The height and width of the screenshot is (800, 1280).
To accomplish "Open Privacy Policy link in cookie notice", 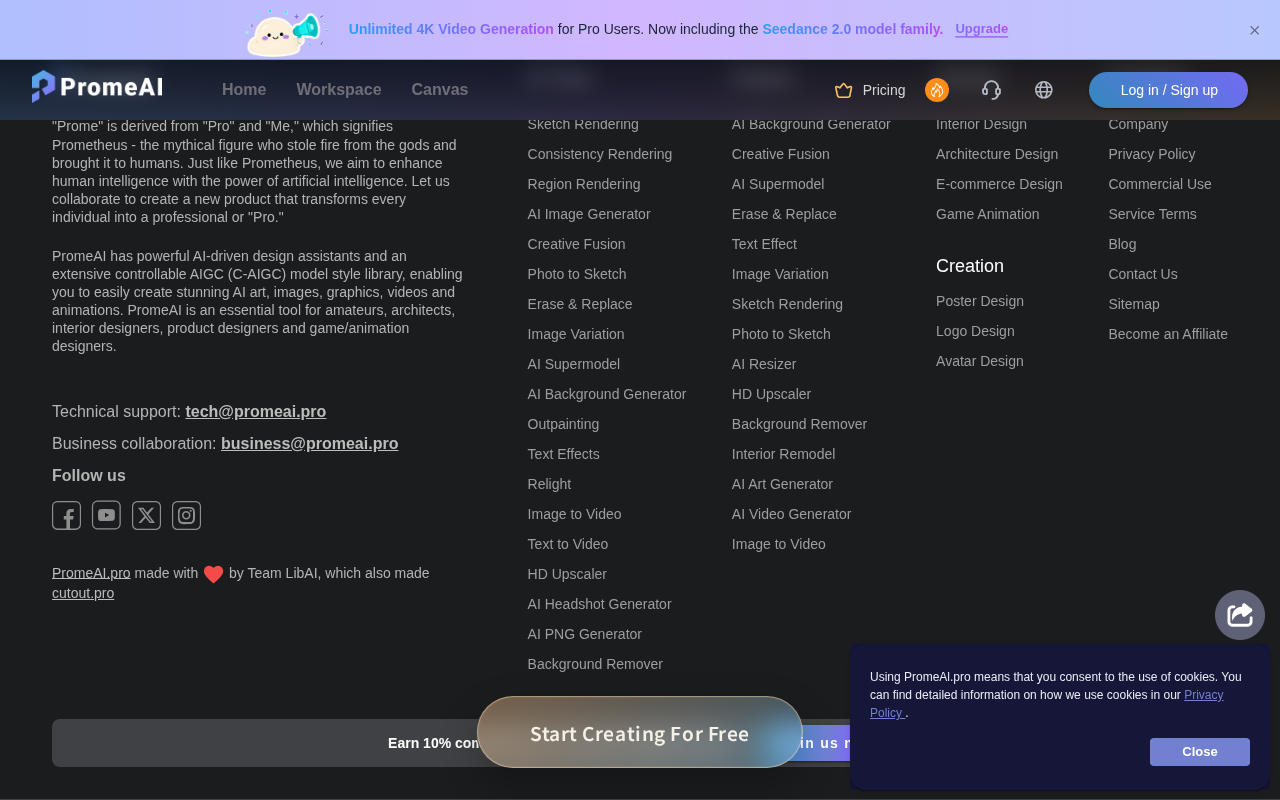I will 1203,695.
